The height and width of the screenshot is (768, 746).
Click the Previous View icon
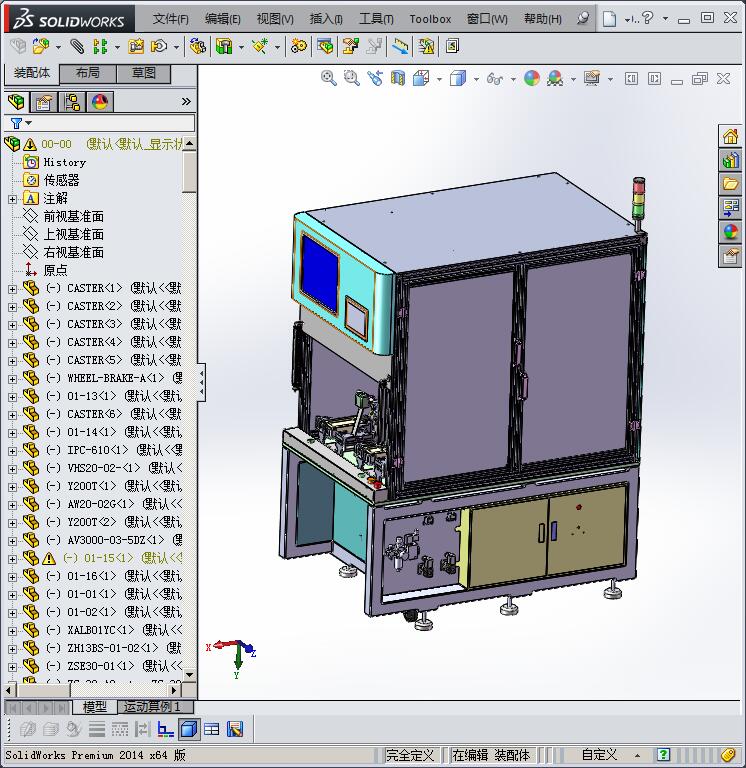click(x=375, y=78)
